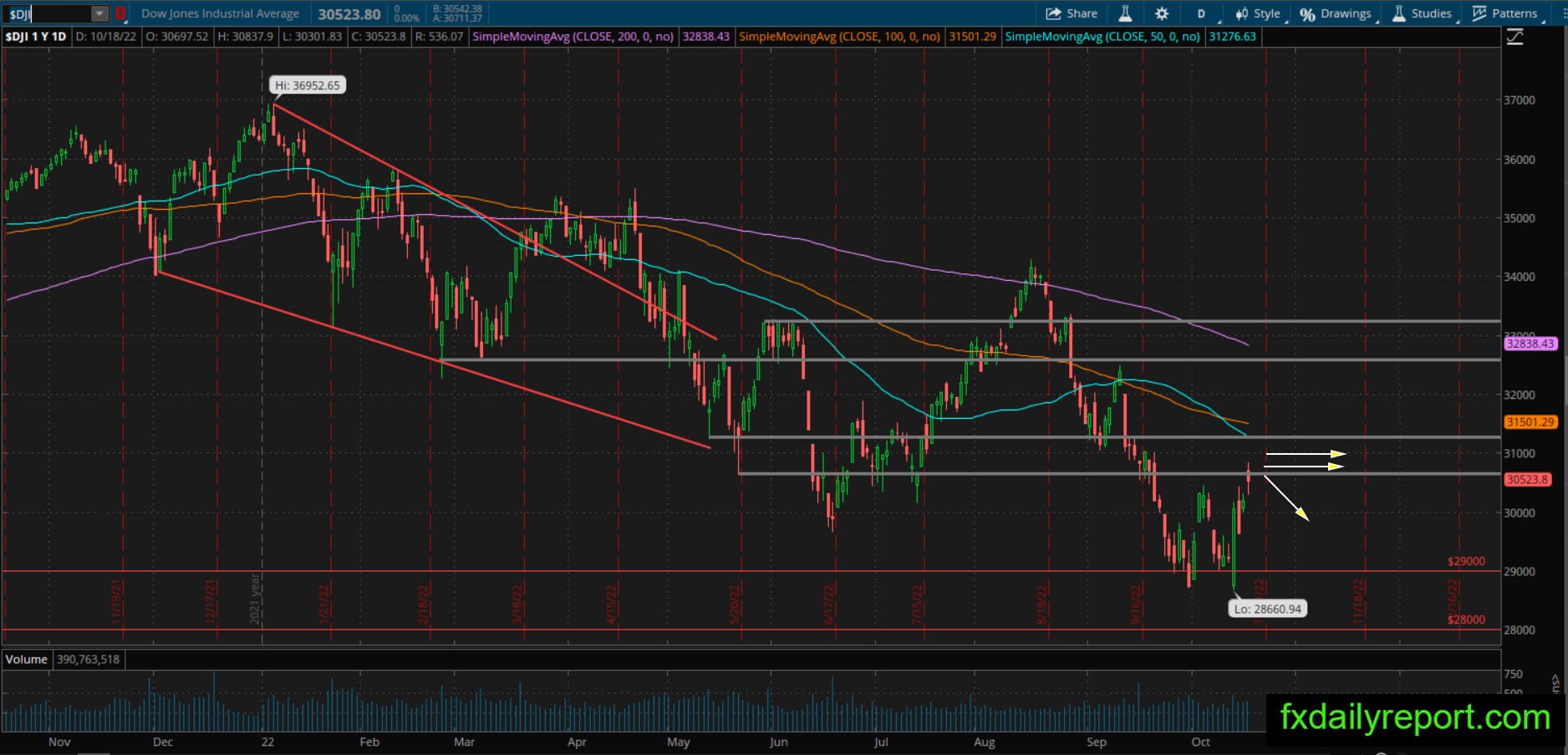Click the close value C: 30523.8
This screenshot has width=1568, height=755.
[379, 37]
